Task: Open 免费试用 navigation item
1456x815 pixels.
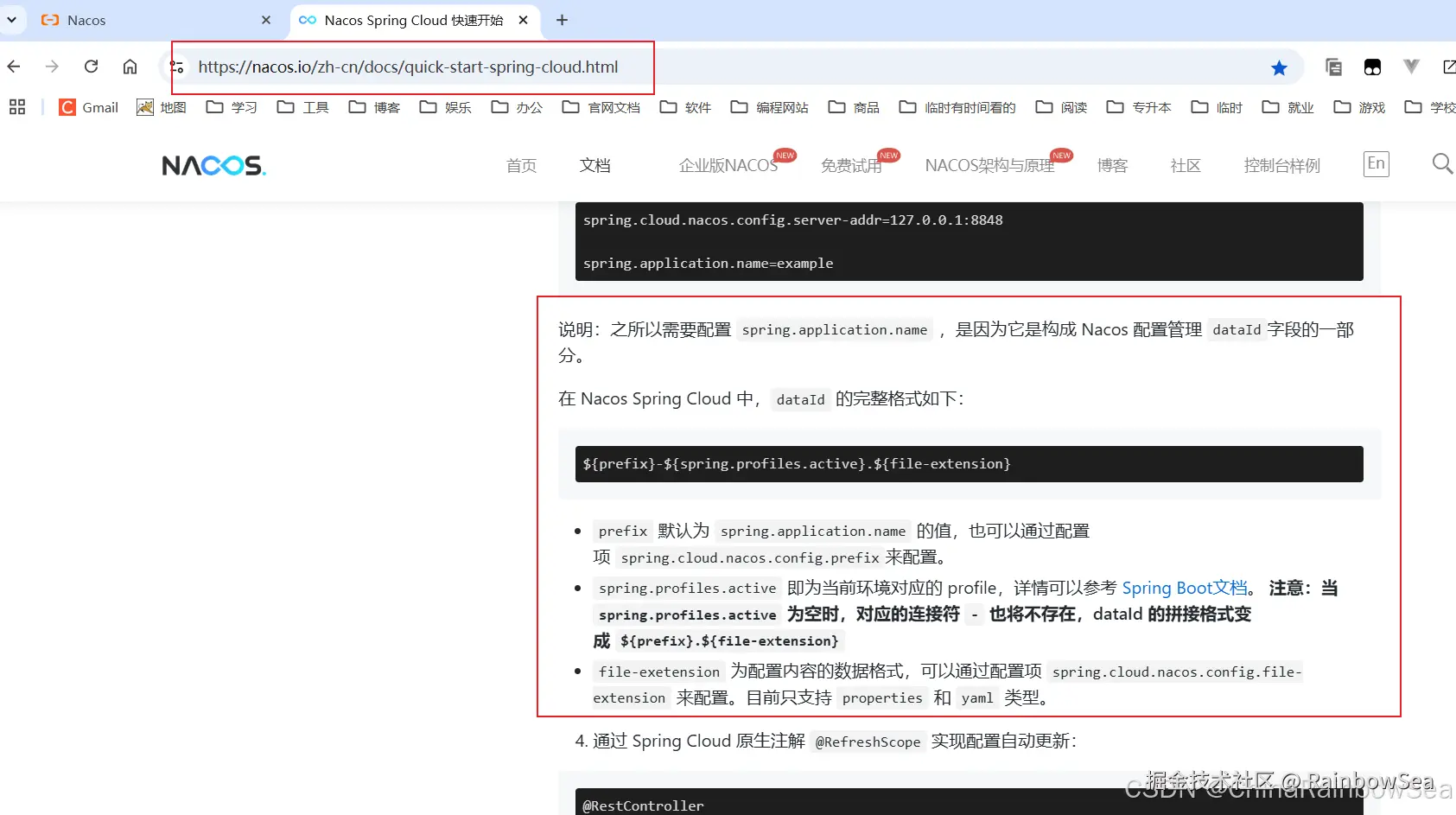Action: coord(851,165)
